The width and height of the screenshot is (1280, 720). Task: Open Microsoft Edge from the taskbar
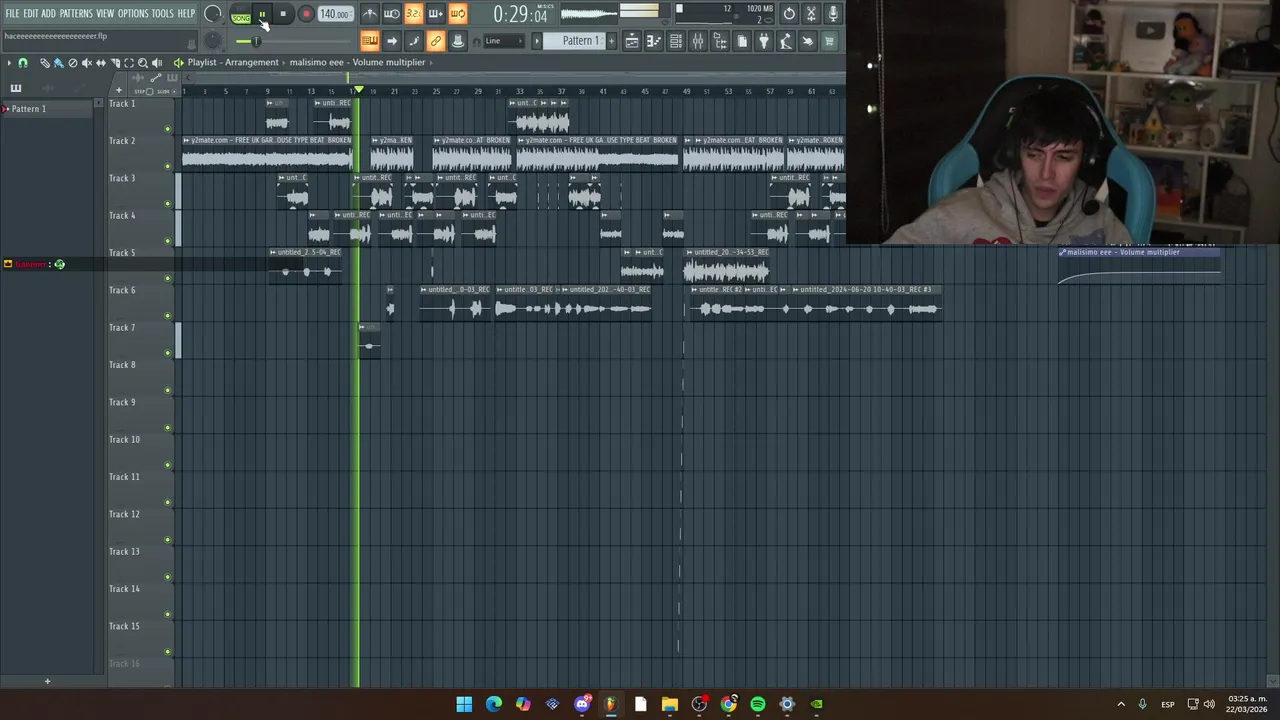pyautogui.click(x=494, y=704)
